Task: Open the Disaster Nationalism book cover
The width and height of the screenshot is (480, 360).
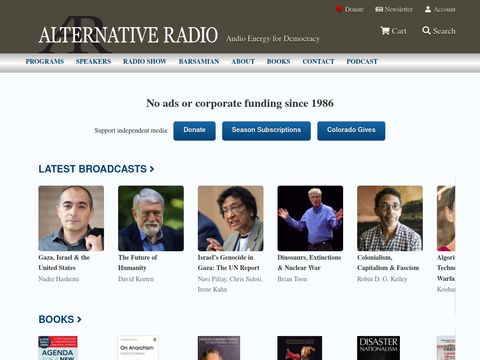Action: (x=378, y=348)
